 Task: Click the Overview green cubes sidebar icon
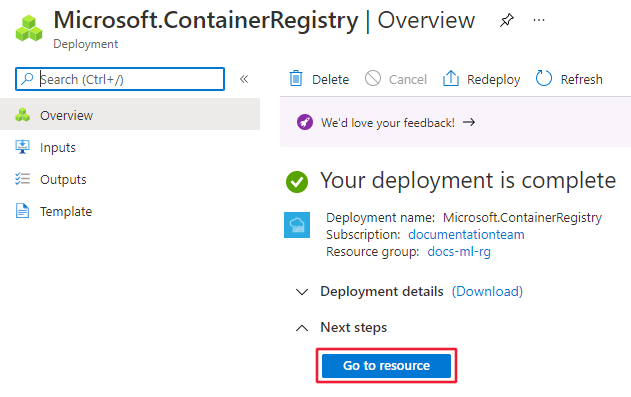(x=23, y=115)
